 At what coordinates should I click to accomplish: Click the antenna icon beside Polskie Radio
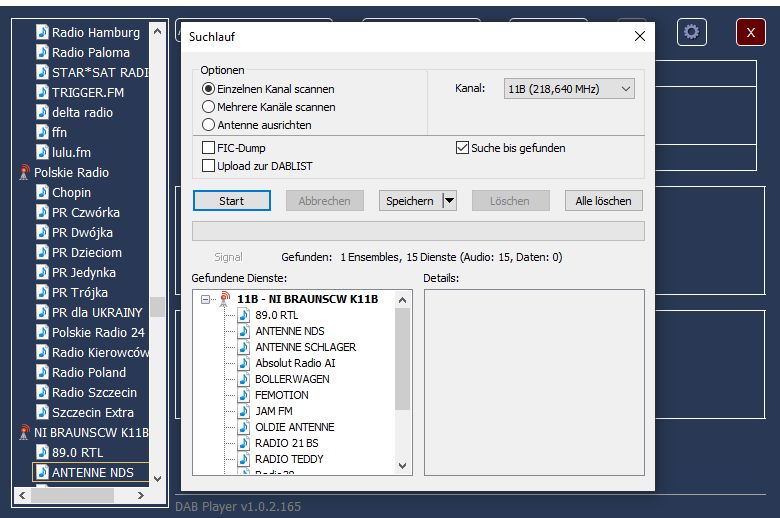[x=25, y=173]
